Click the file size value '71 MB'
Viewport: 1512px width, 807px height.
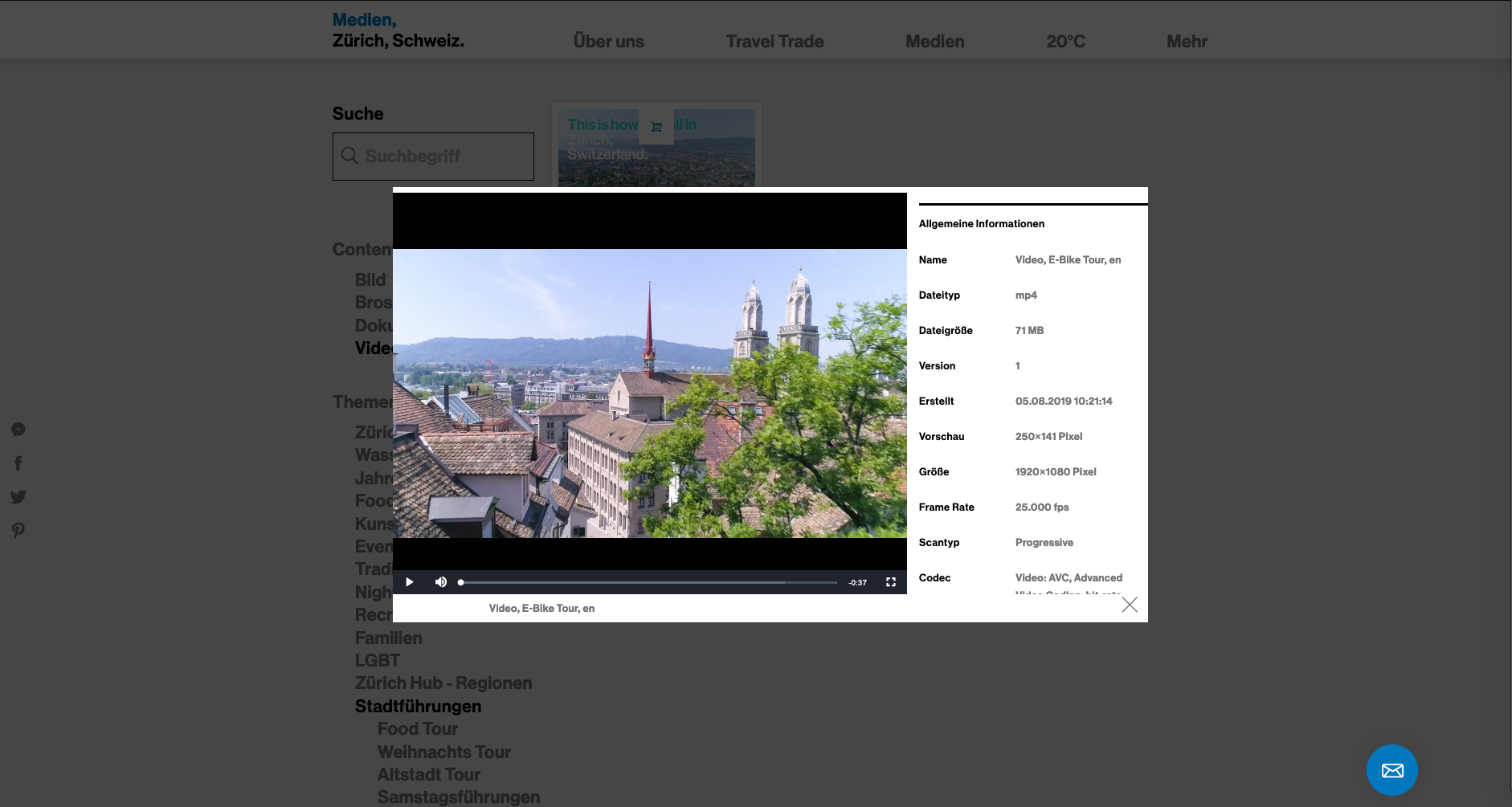coord(1029,330)
